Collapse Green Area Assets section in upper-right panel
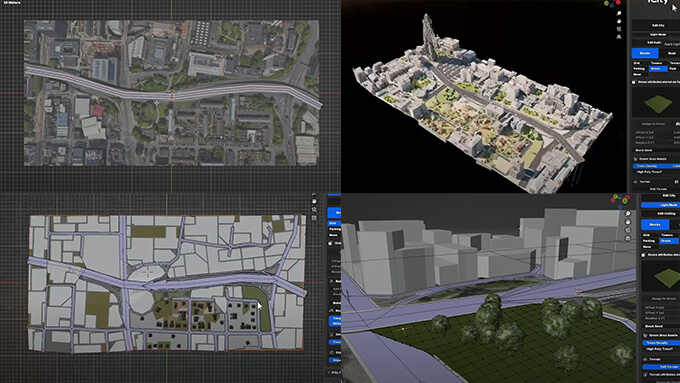This screenshot has width=680, height=383. tap(635, 159)
